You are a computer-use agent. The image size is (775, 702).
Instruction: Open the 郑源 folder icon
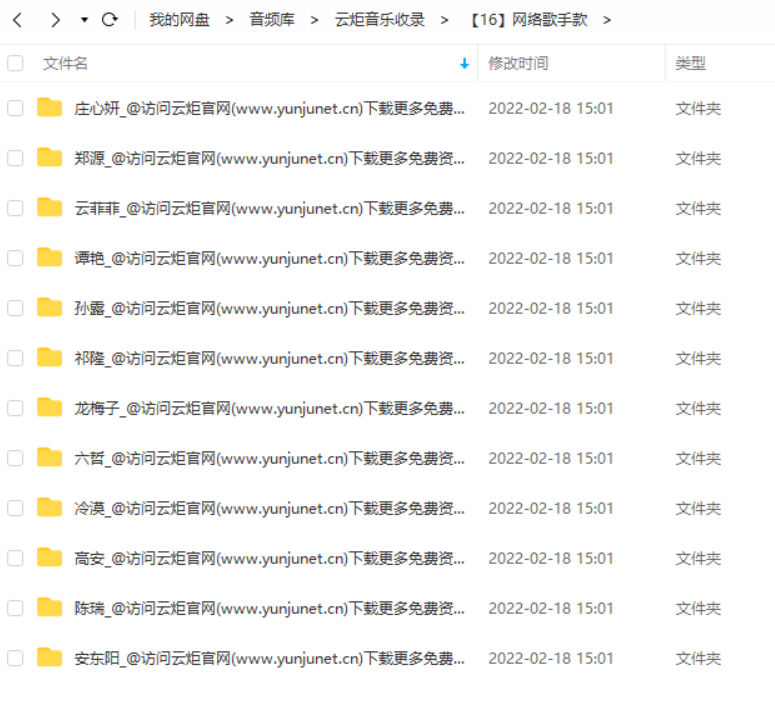(x=49, y=157)
